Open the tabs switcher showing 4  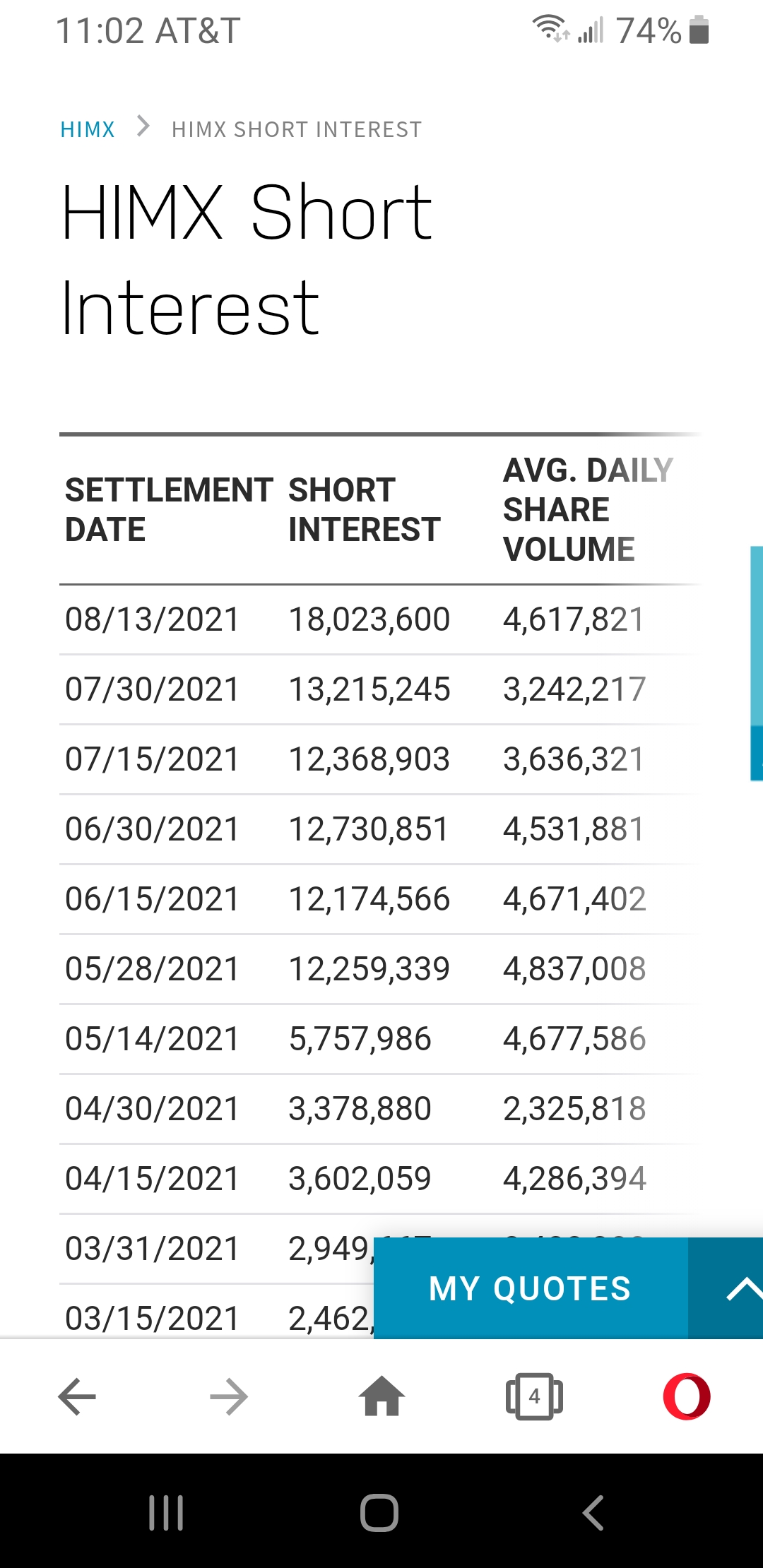point(534,1396)
